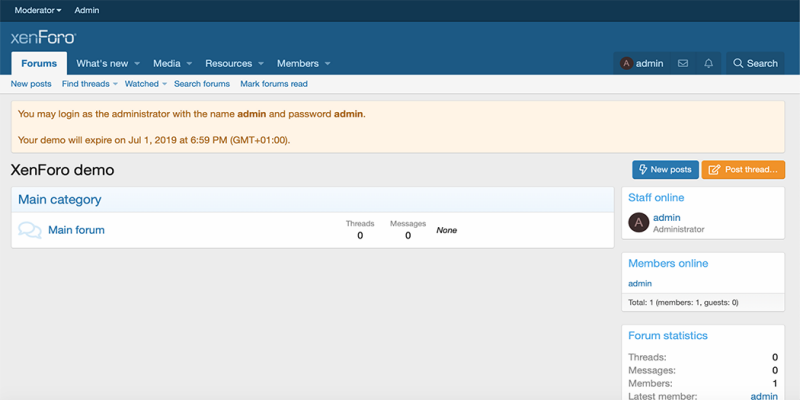Click the Watched link
This screenshot has height=400, width=800.
pos(142,84)
